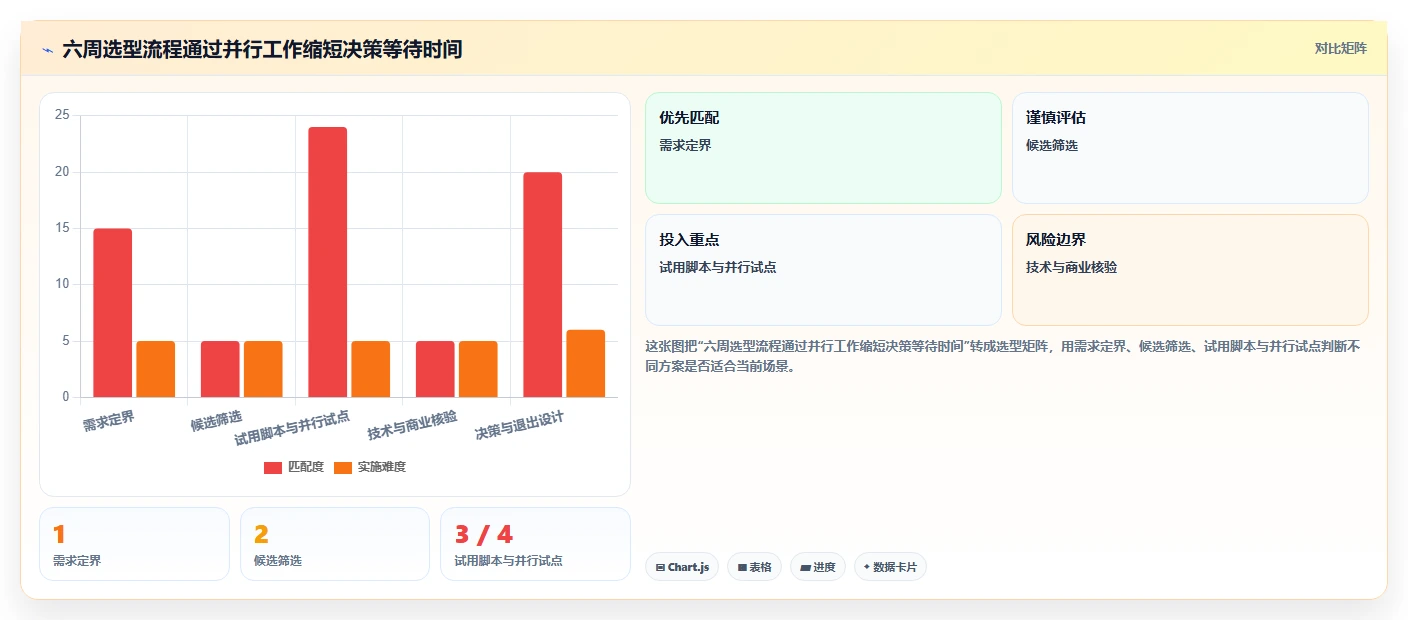The height and width of the screenshot is (620, 1408).
Task: Click the red 需求定界 bar at 15
Action: 113,313
